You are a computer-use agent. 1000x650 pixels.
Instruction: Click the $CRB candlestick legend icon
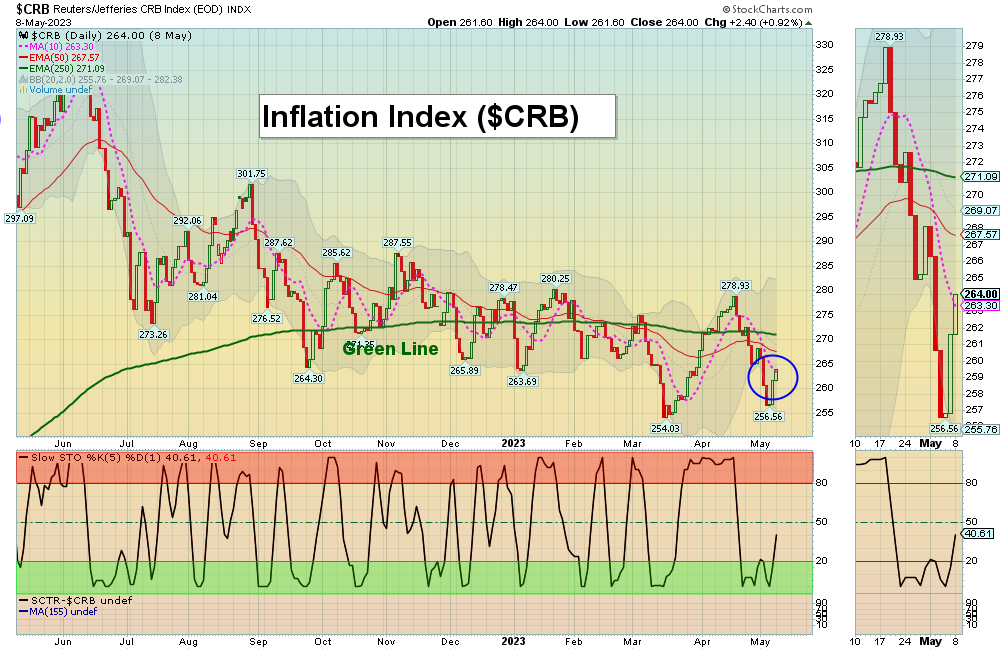[x=21, y=35]
